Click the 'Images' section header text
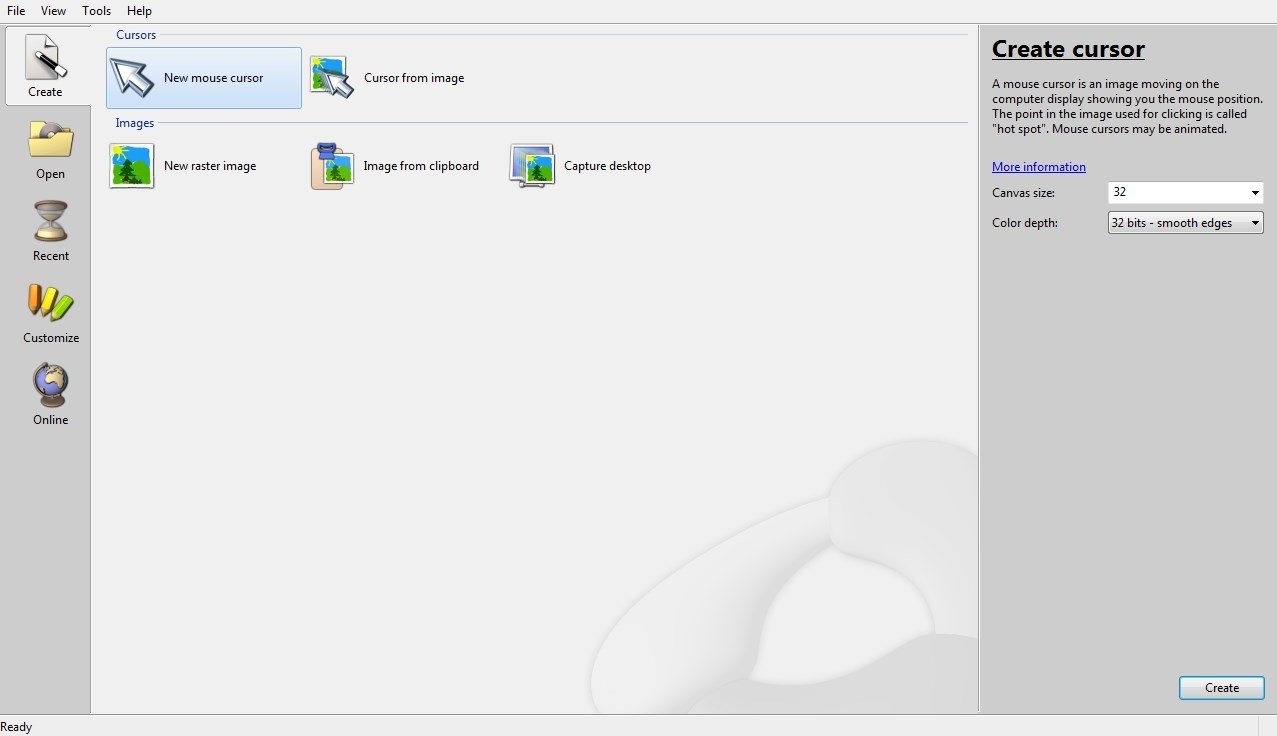The width and height of the screenshot is (1277, 736). [135, 123]
